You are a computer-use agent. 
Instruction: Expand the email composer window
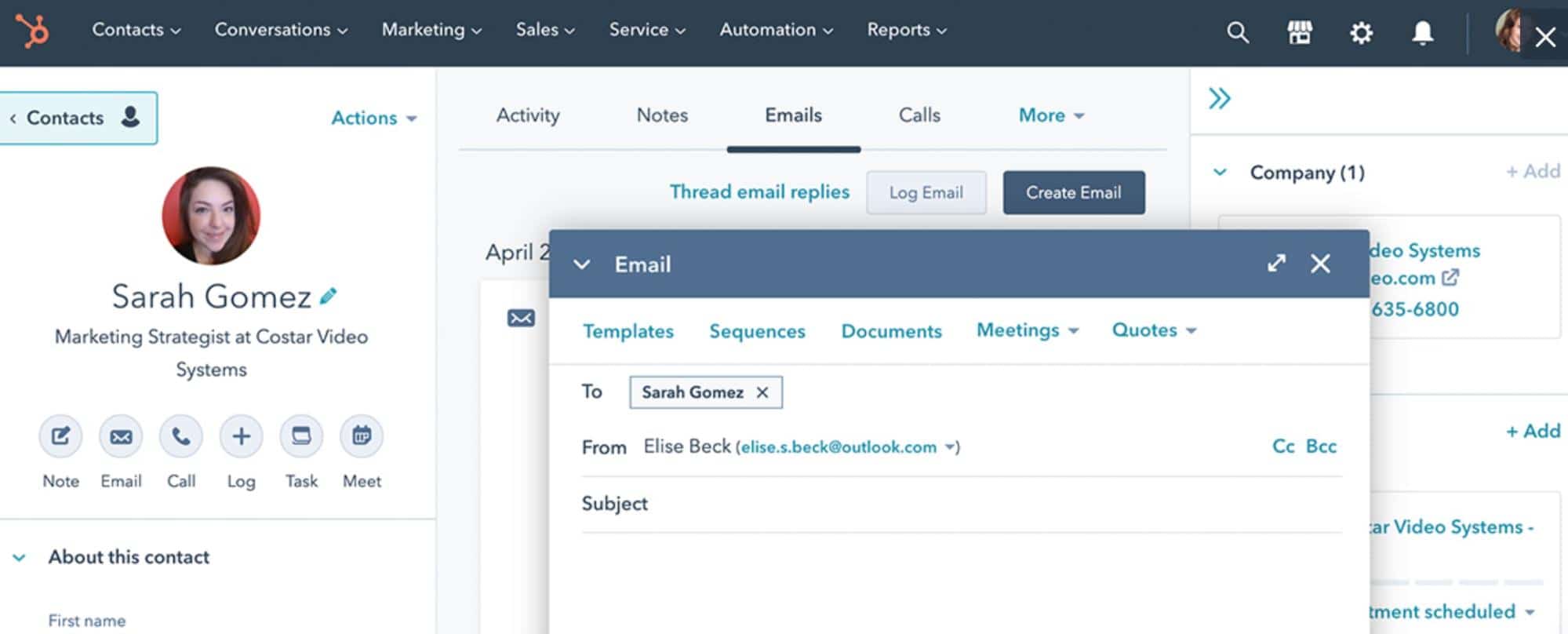(1276, 263)
